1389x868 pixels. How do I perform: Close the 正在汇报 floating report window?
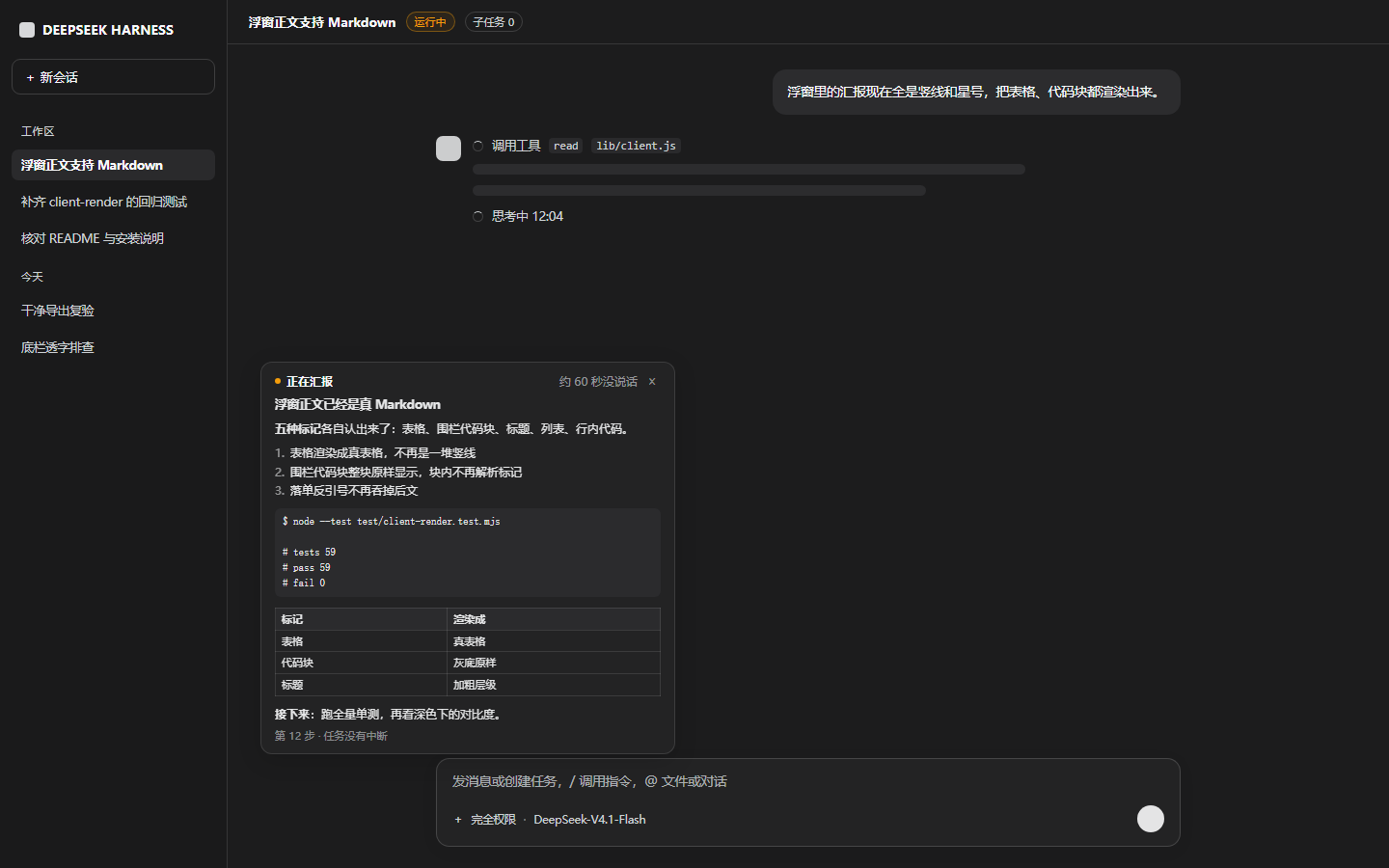[652, 382]
